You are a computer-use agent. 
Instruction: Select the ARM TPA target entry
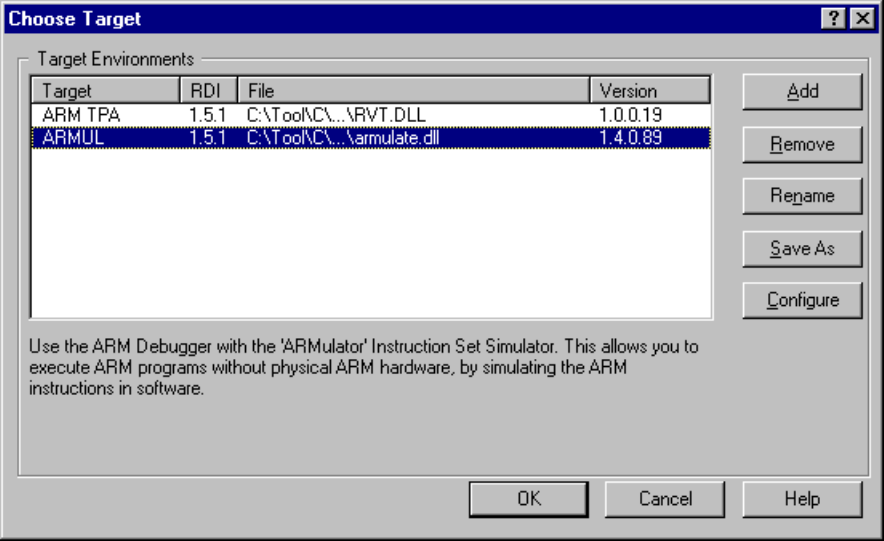pos(81,115)
